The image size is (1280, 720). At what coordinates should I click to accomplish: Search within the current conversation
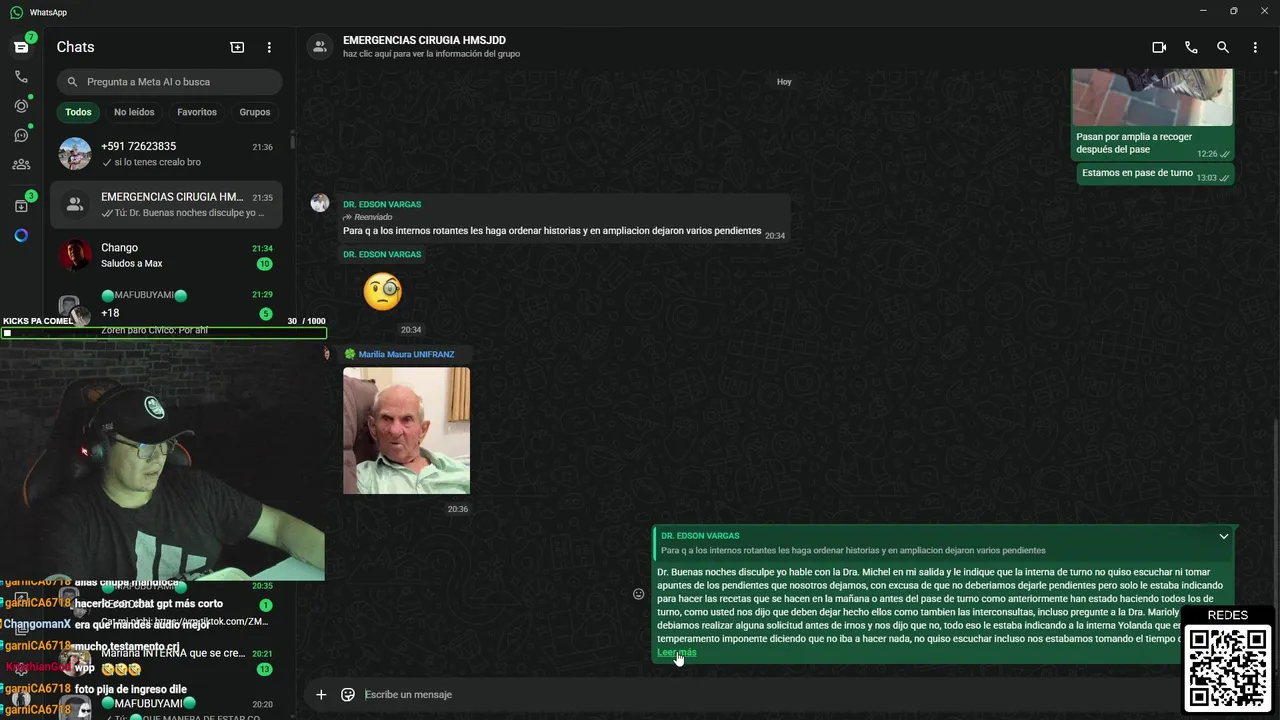[1223, 47]
